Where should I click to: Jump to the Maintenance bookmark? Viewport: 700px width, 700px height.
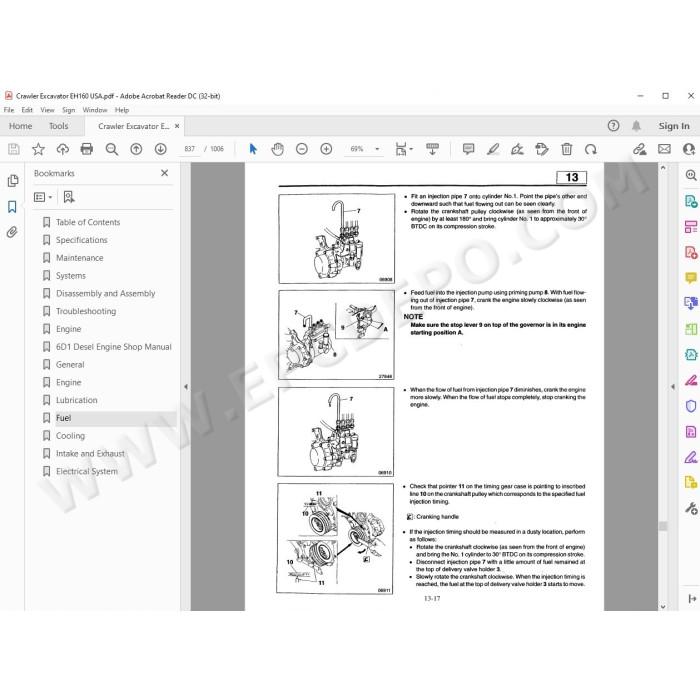coord(79,258)
